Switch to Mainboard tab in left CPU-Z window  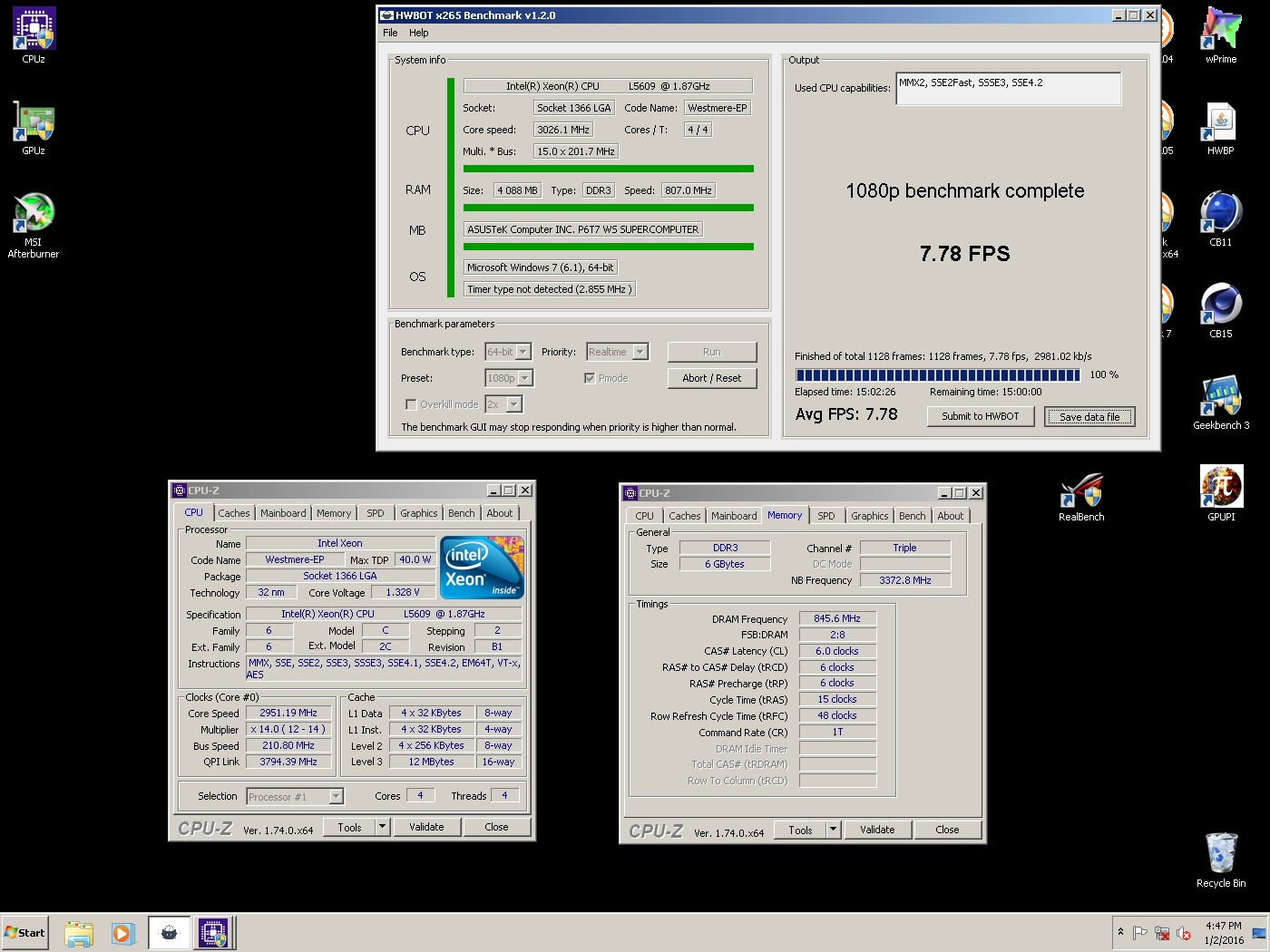(x=283, y=513)
